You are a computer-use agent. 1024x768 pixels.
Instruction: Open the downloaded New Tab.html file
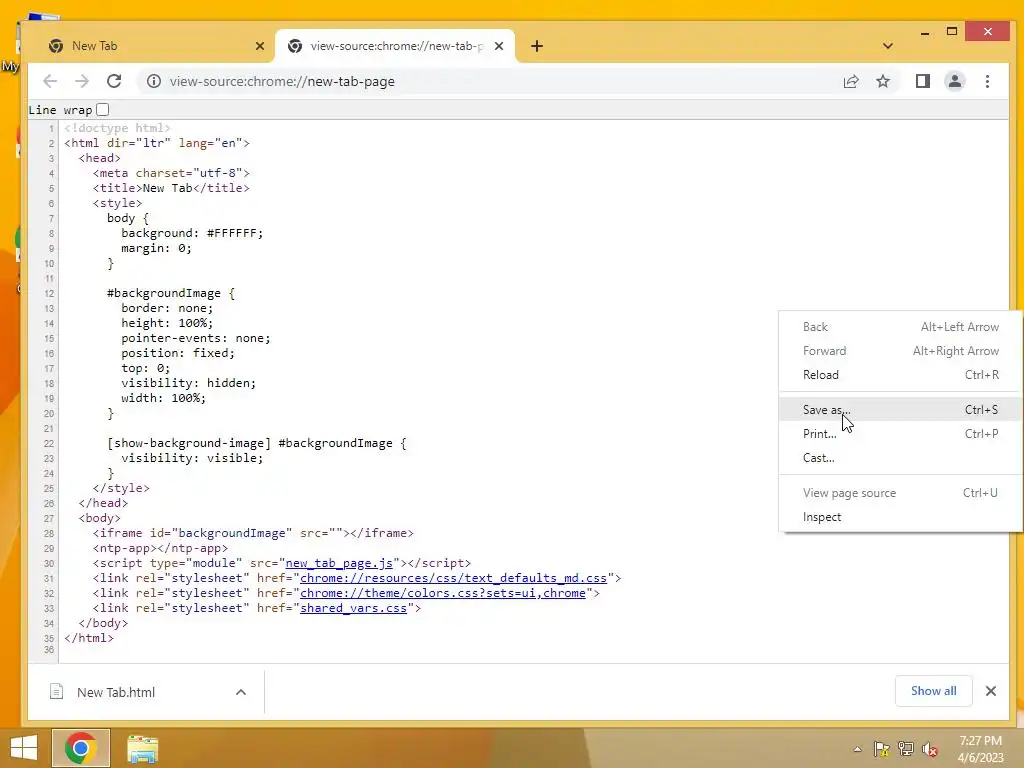[116, 692]
